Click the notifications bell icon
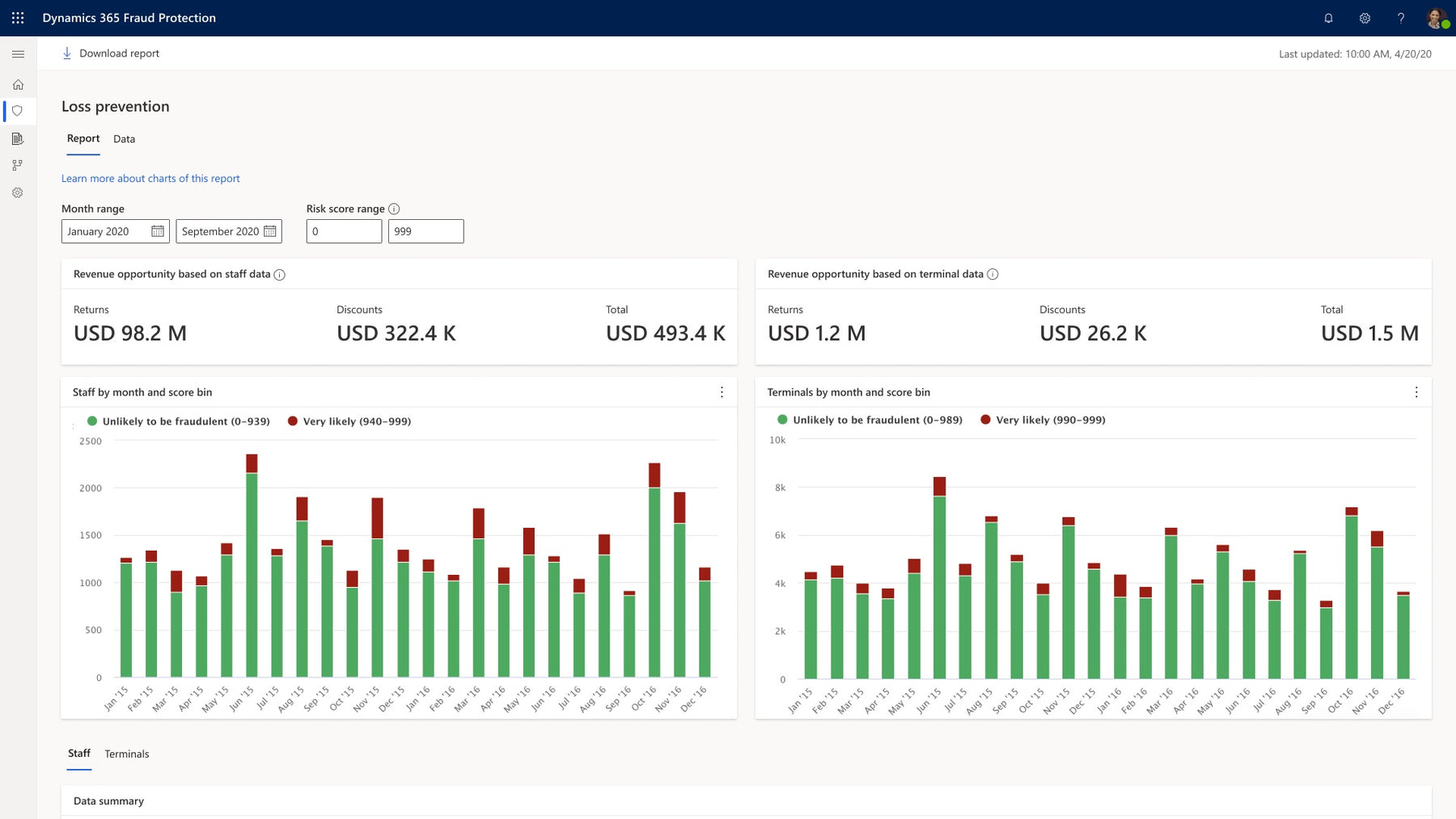1456x819 pixels. click(x=1328, y=18)
